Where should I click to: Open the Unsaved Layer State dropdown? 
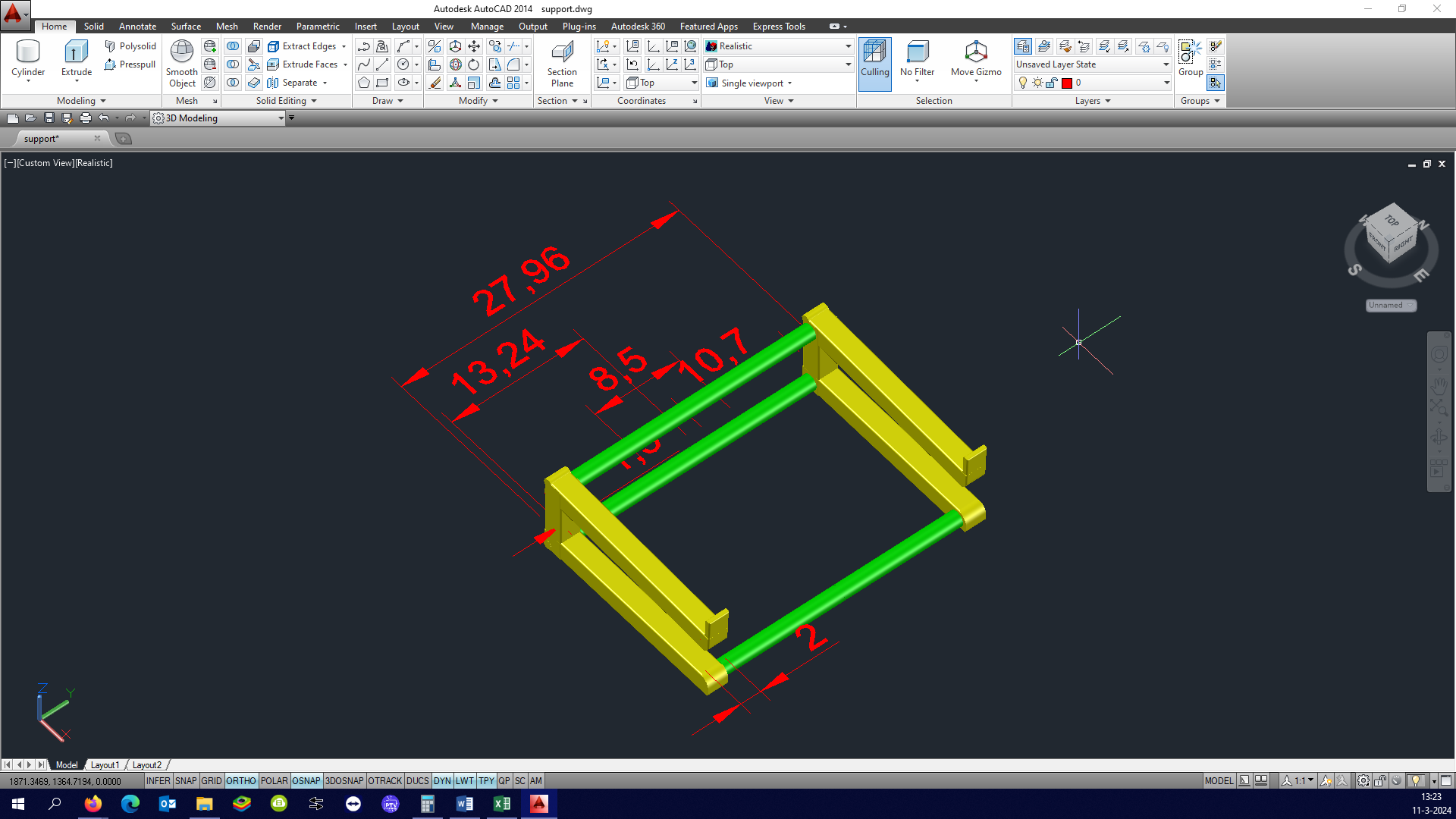click(x=1093, y=64)
